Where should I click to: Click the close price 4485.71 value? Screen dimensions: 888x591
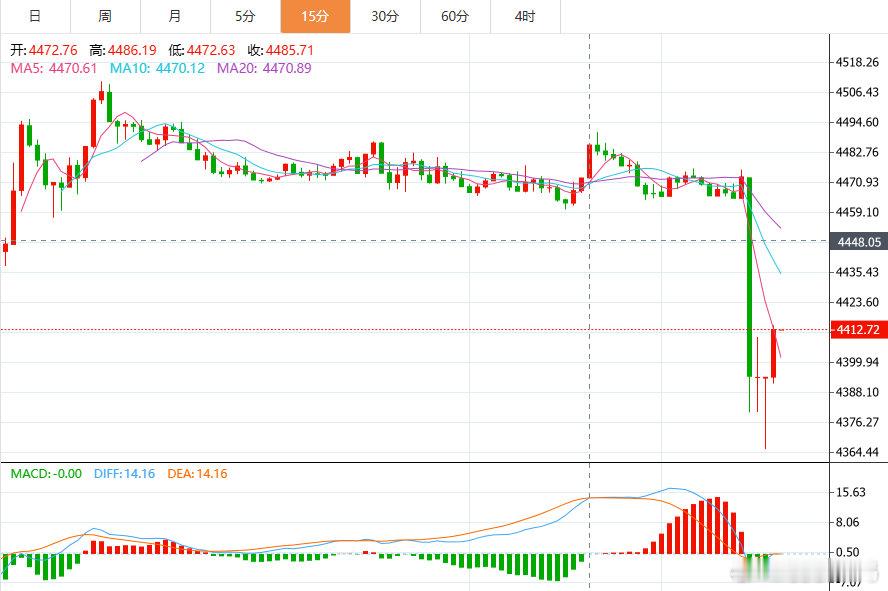(289, 50)
